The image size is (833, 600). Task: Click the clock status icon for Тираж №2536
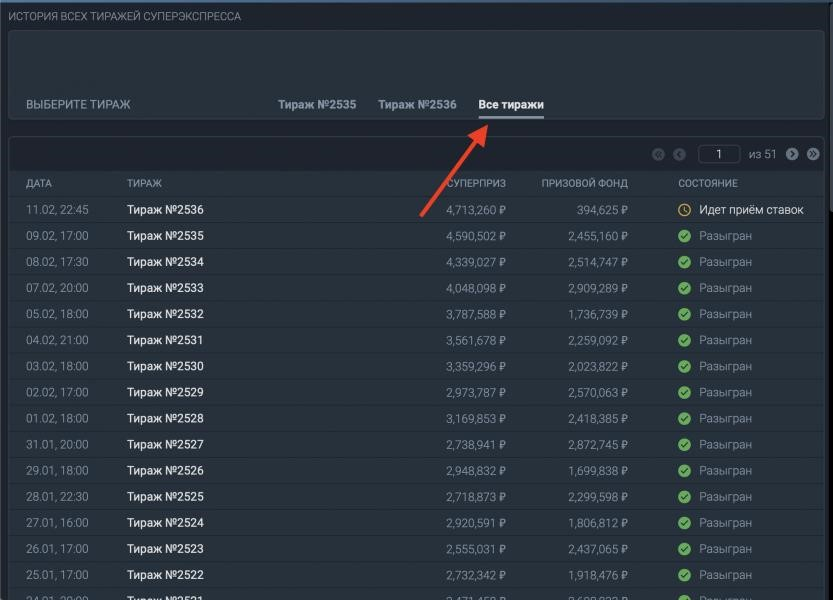tap(684, 210)
